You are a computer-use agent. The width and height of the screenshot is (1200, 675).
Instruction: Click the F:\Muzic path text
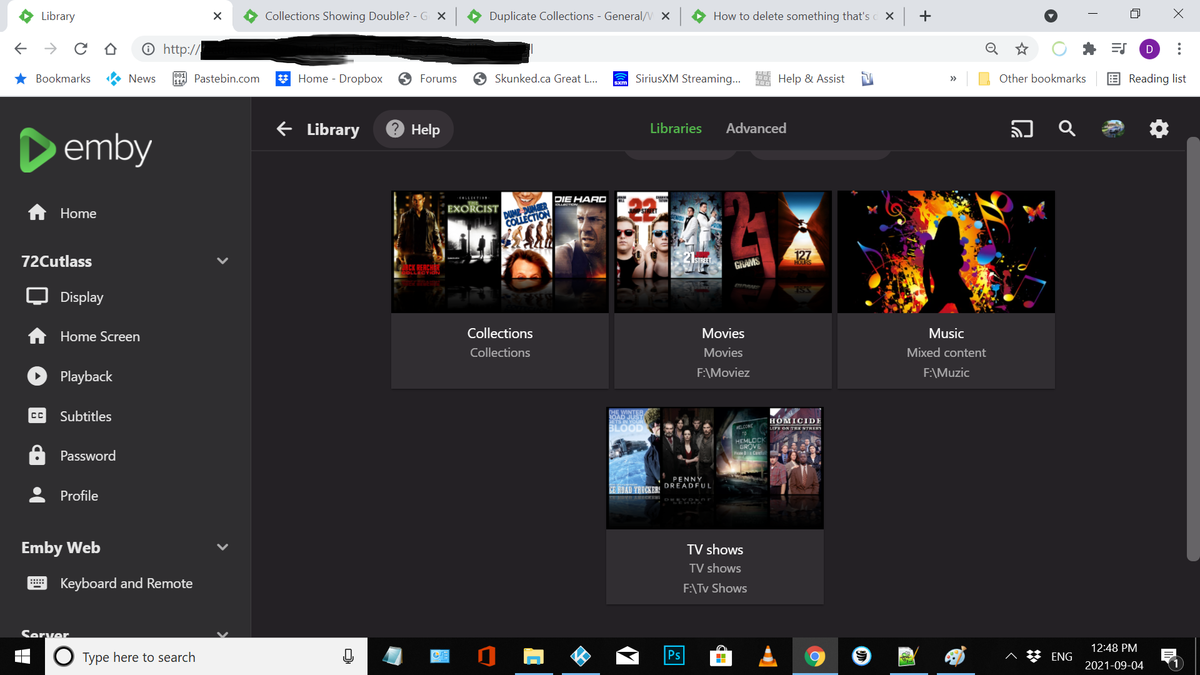point(946,372)
